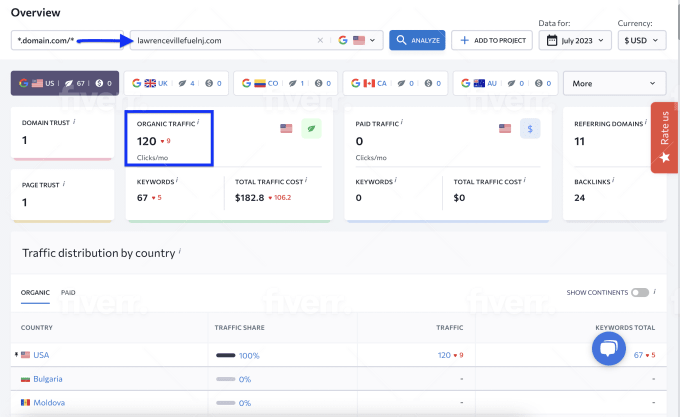
Task: Toggle the Show Continents switch
Action: (x=640, y=293)
